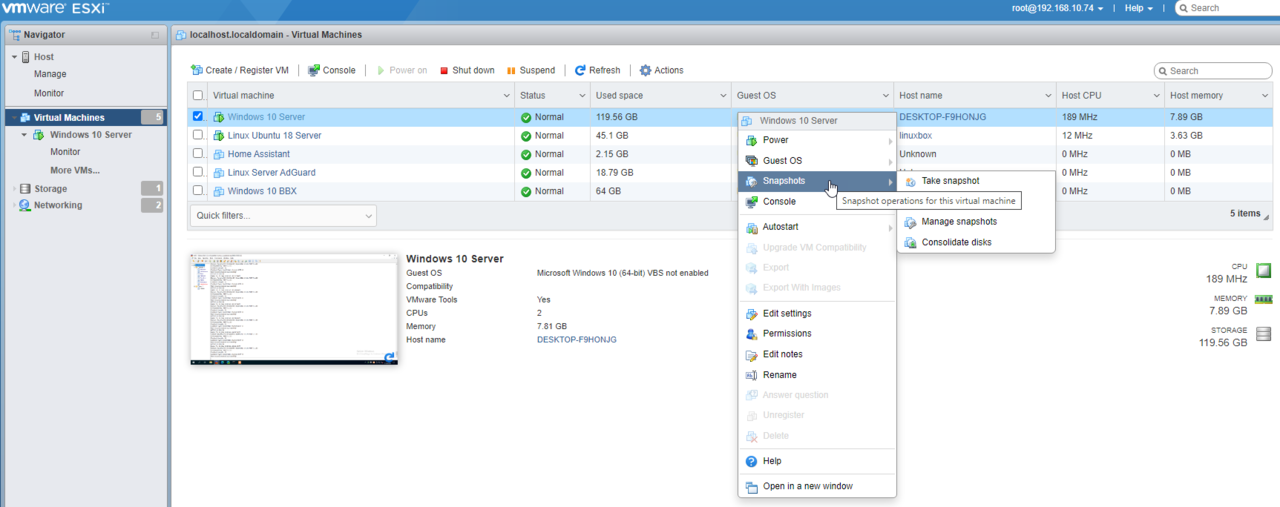Click the Home Assistant VM icon
This screenshot has width=1280, height=507.
(x=218, y=154)
